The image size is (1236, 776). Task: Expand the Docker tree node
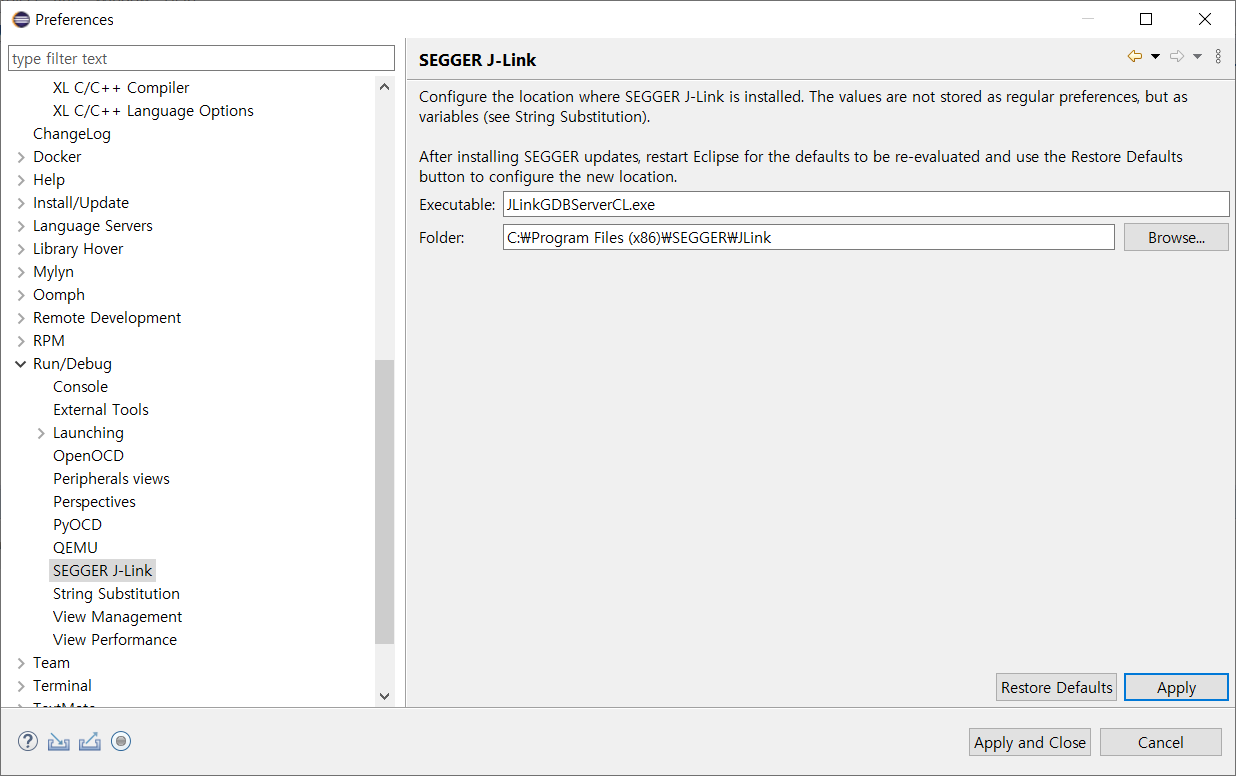tap(21, 157)
